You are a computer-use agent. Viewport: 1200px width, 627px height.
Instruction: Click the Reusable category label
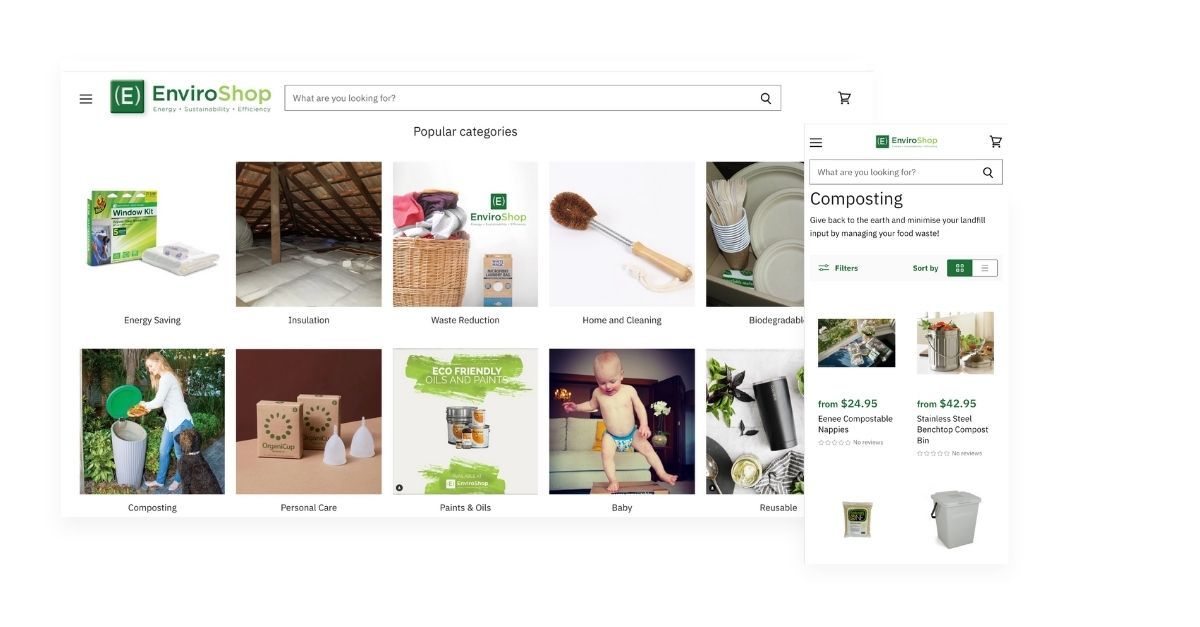coord(778,508)
